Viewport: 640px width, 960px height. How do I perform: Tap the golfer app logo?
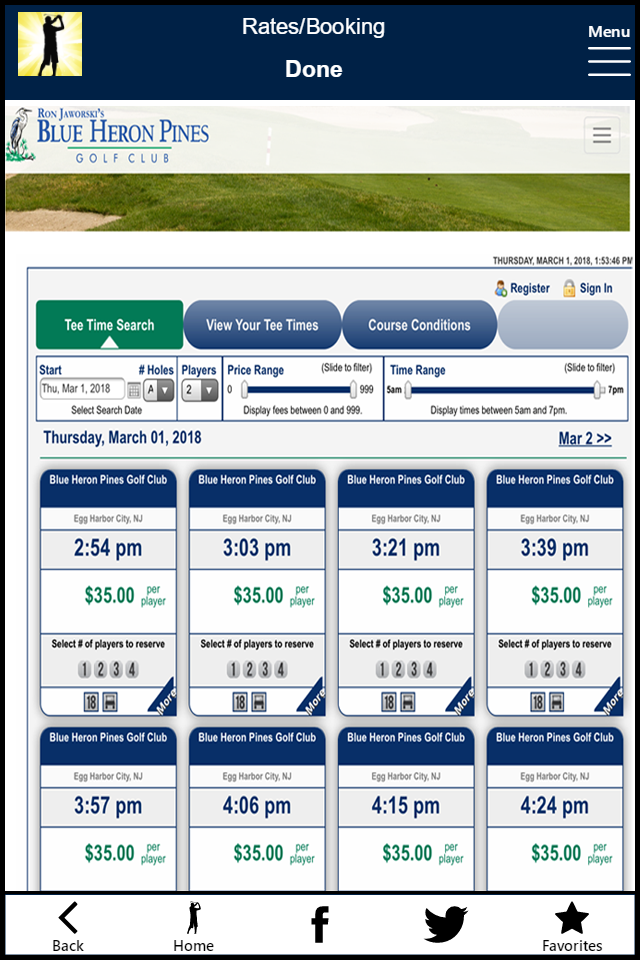[50, 44]
